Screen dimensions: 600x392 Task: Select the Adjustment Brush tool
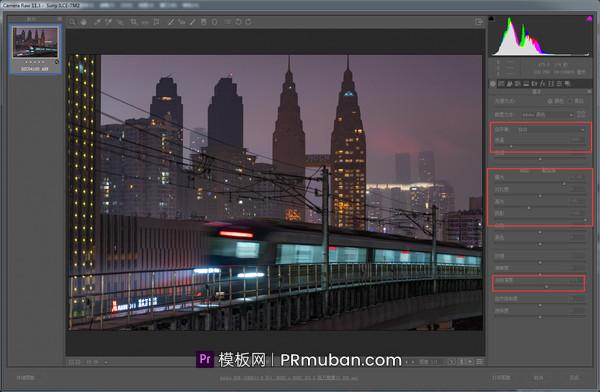(192, 22)
